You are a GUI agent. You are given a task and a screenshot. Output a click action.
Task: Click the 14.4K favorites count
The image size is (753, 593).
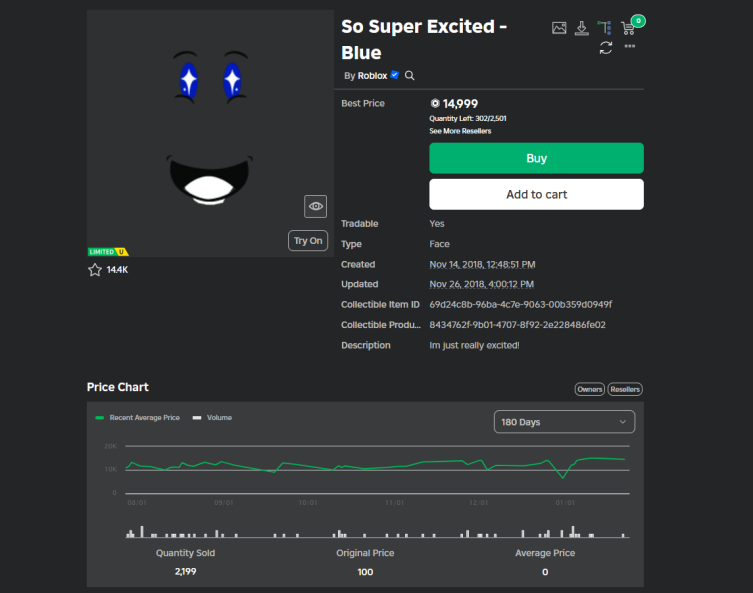tap(117, 270)
